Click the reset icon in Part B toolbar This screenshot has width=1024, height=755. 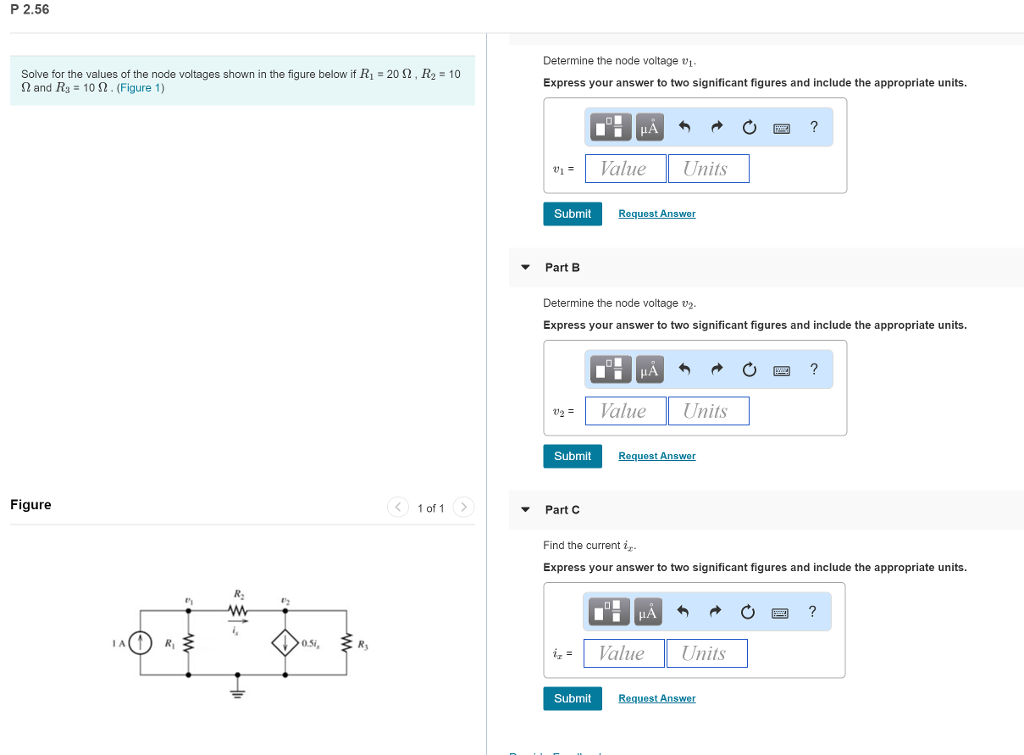[748, 369]
